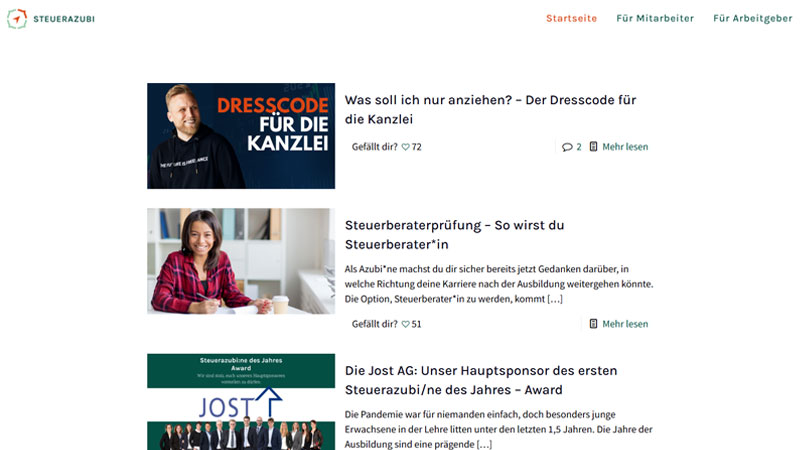Click the Dresscode für die Kanzlei thumbnail
Image resolution: width=800 pixels, height=450 pixels.
click(241, 136)
